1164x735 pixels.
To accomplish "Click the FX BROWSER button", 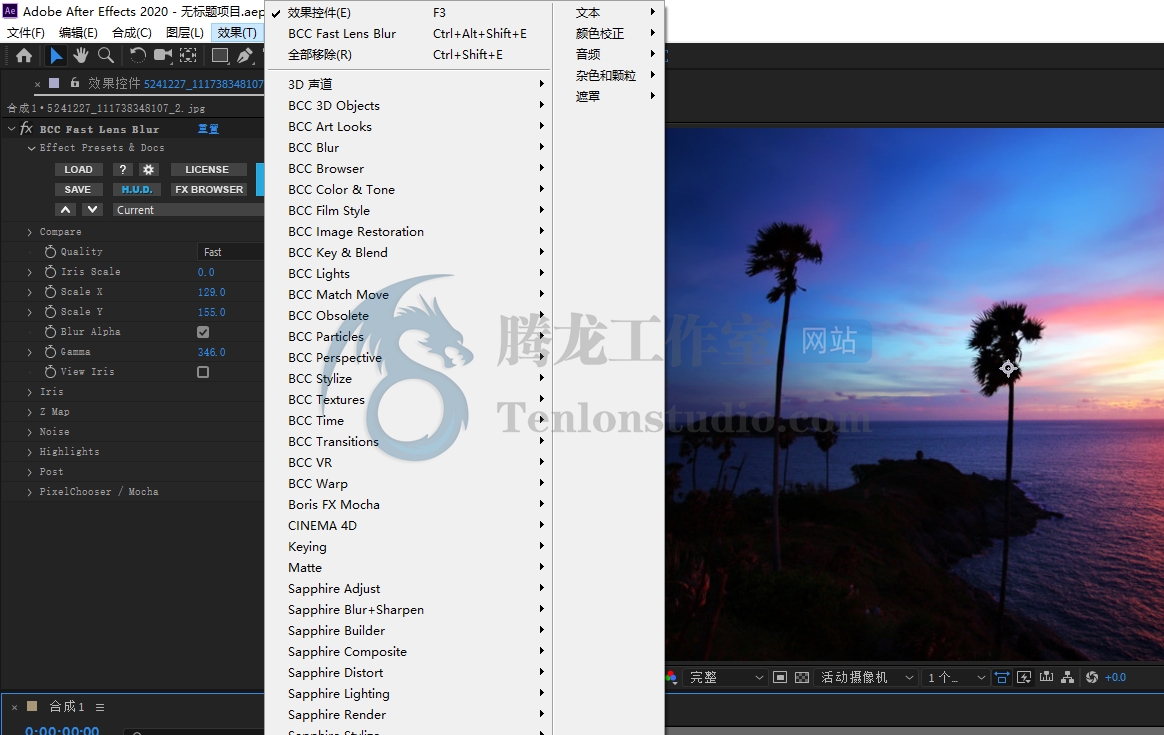I will pos(209,189).
